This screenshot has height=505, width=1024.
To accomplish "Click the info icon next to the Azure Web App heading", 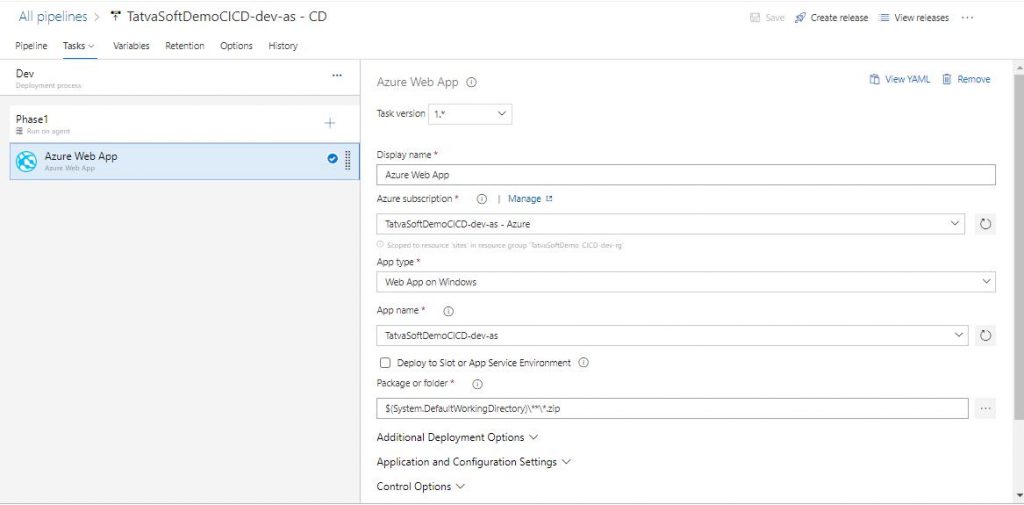I will (x=472, y=82).
